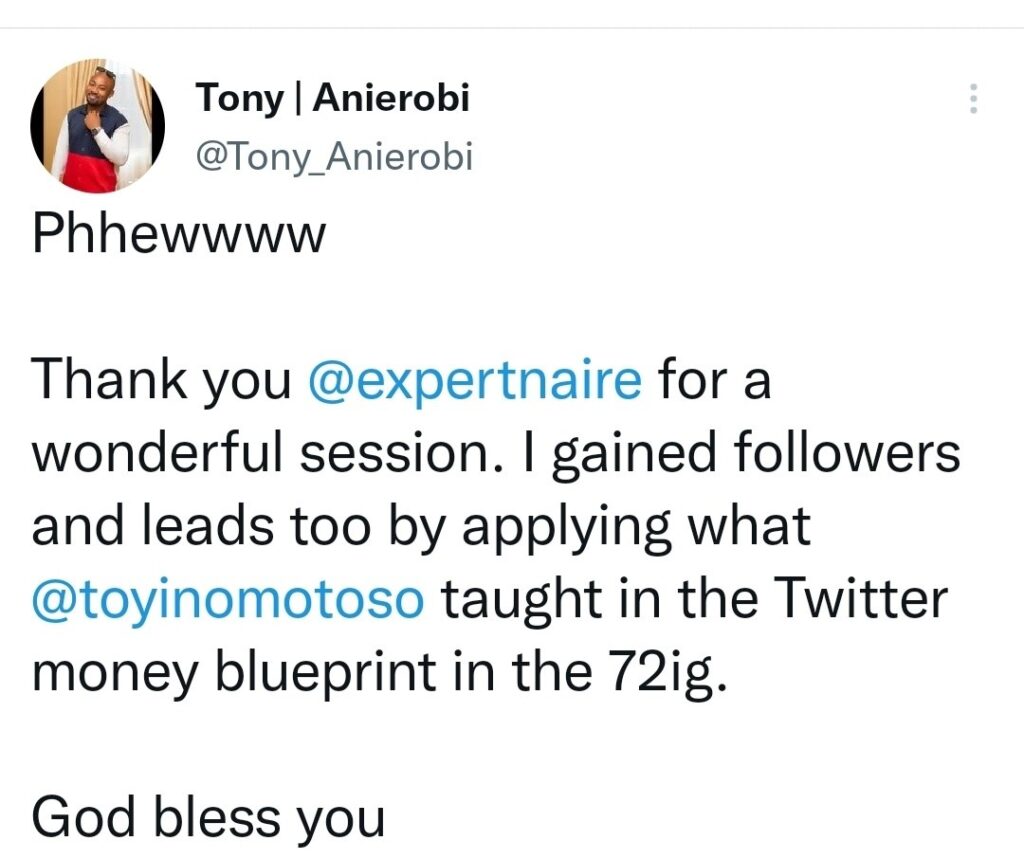Click the words "Thank you" in the tweet

(160, 382)
